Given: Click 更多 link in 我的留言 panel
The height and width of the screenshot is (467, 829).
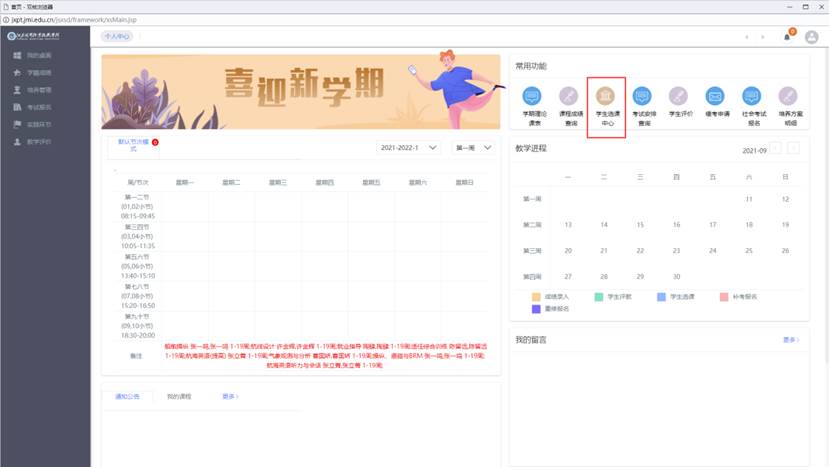Looking at the screenshot, I should pyautogui.click(x=790, y=340).
